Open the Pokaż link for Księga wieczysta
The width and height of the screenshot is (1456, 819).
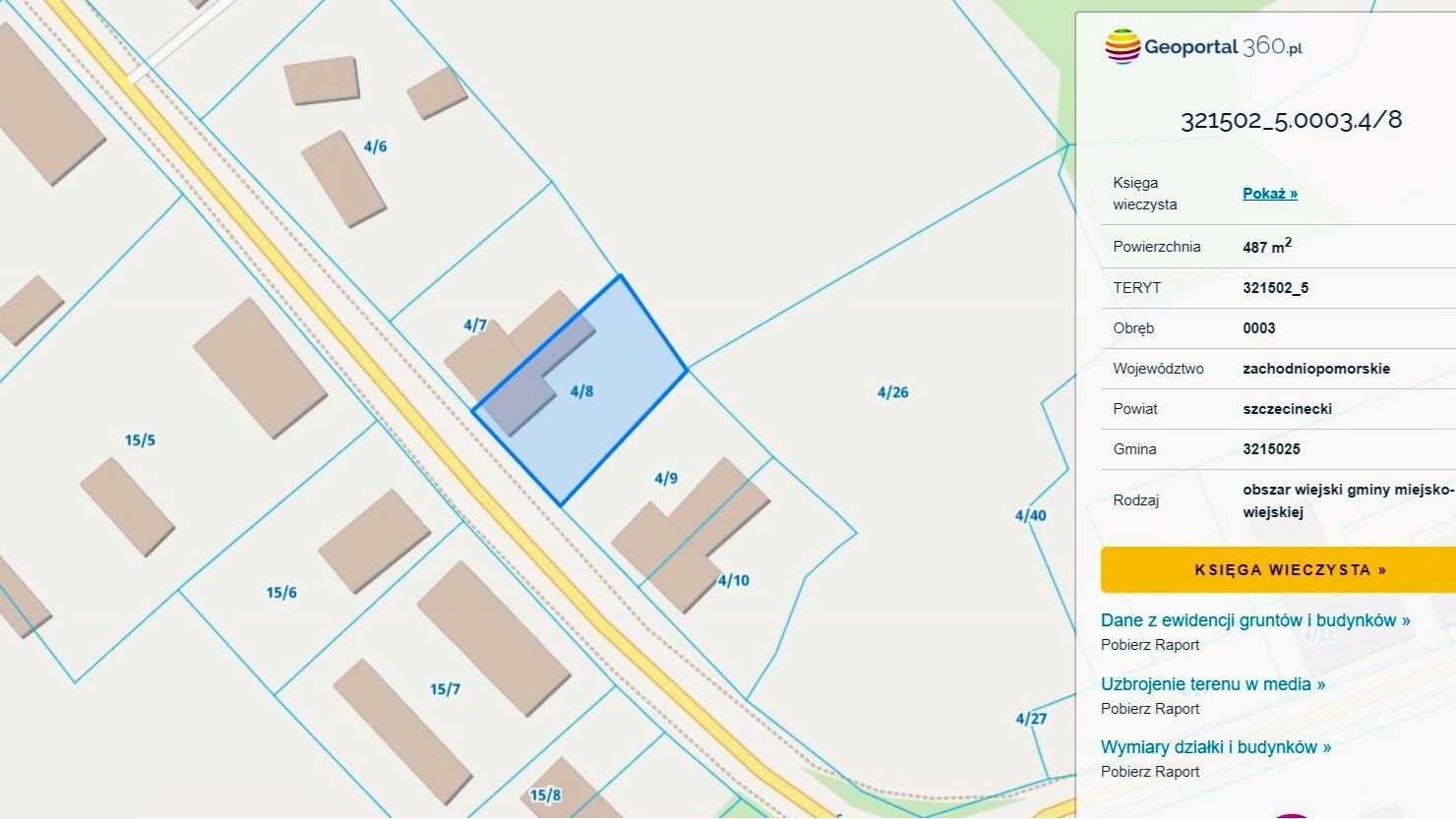coord(1269,194)
